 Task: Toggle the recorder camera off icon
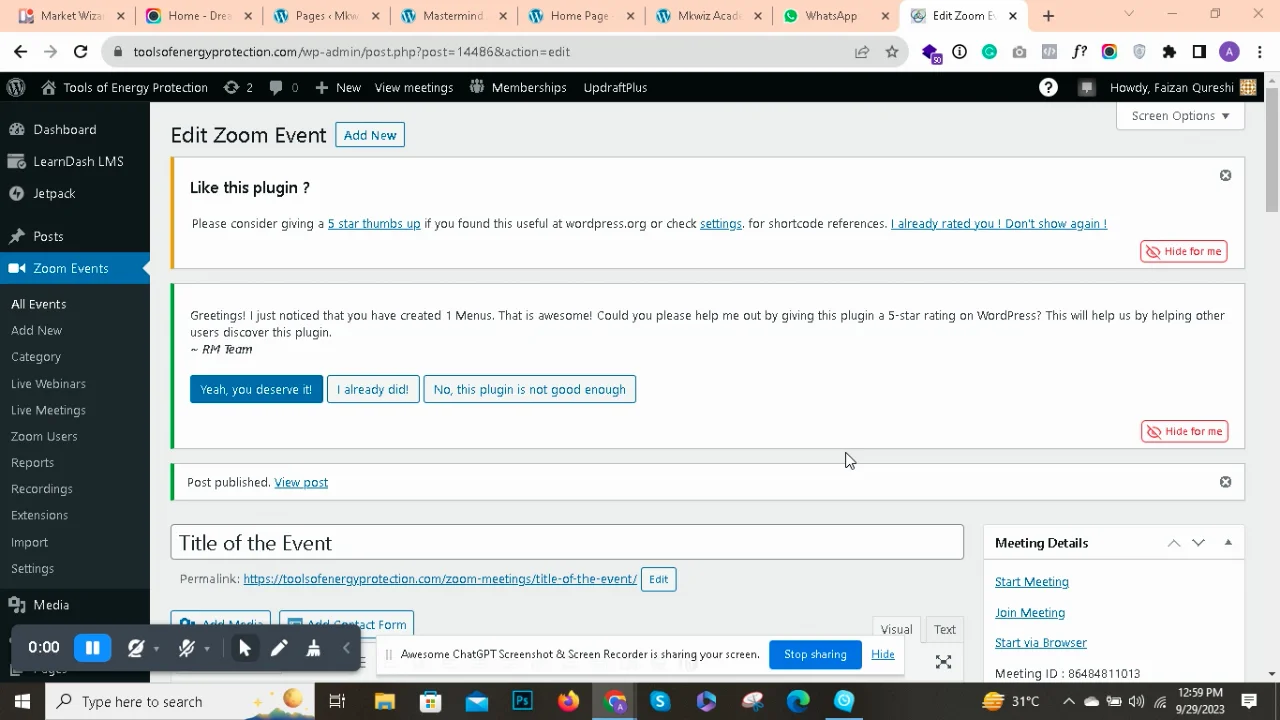point(136,648)
